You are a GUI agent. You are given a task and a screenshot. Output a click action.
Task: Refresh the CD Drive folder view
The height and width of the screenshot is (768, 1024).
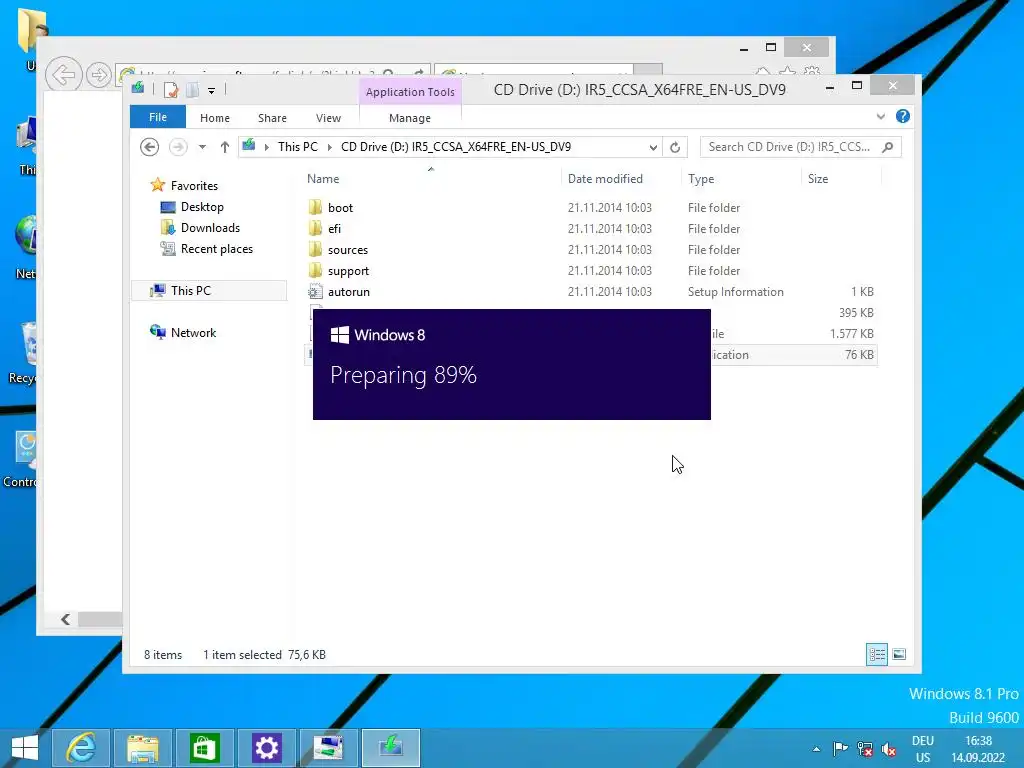pyautogui.click(x=675, y=148)
